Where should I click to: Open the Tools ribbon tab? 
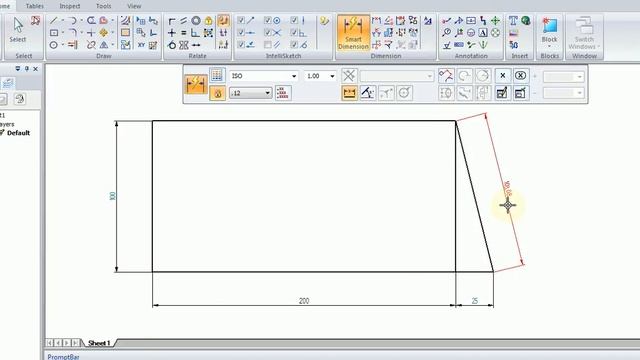click(103, 6)
